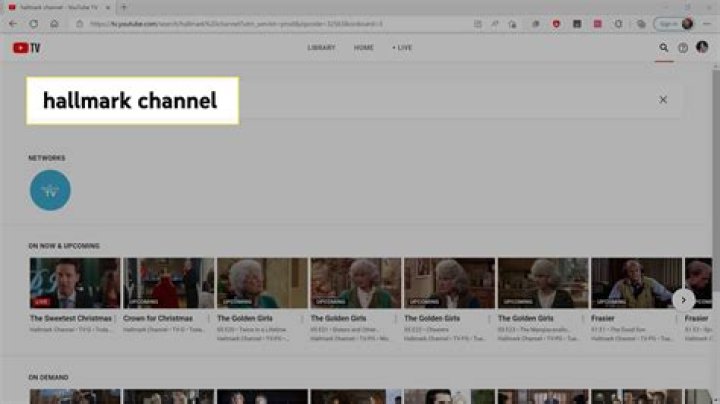Show more upcoming shows with the right arrow
Viewport: 720px width, 404px height.
click(x=683, y=300)
